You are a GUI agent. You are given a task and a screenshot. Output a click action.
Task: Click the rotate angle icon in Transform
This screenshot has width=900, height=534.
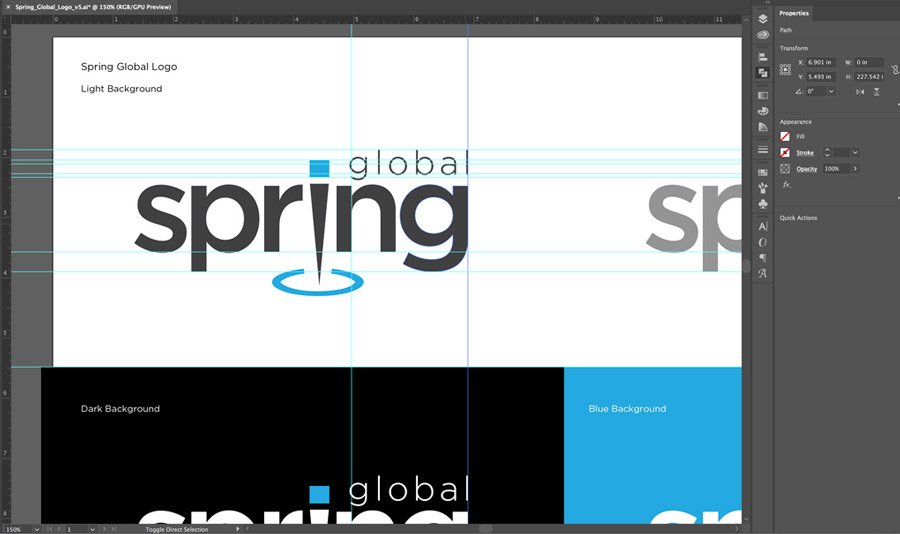tap(799, 91)
